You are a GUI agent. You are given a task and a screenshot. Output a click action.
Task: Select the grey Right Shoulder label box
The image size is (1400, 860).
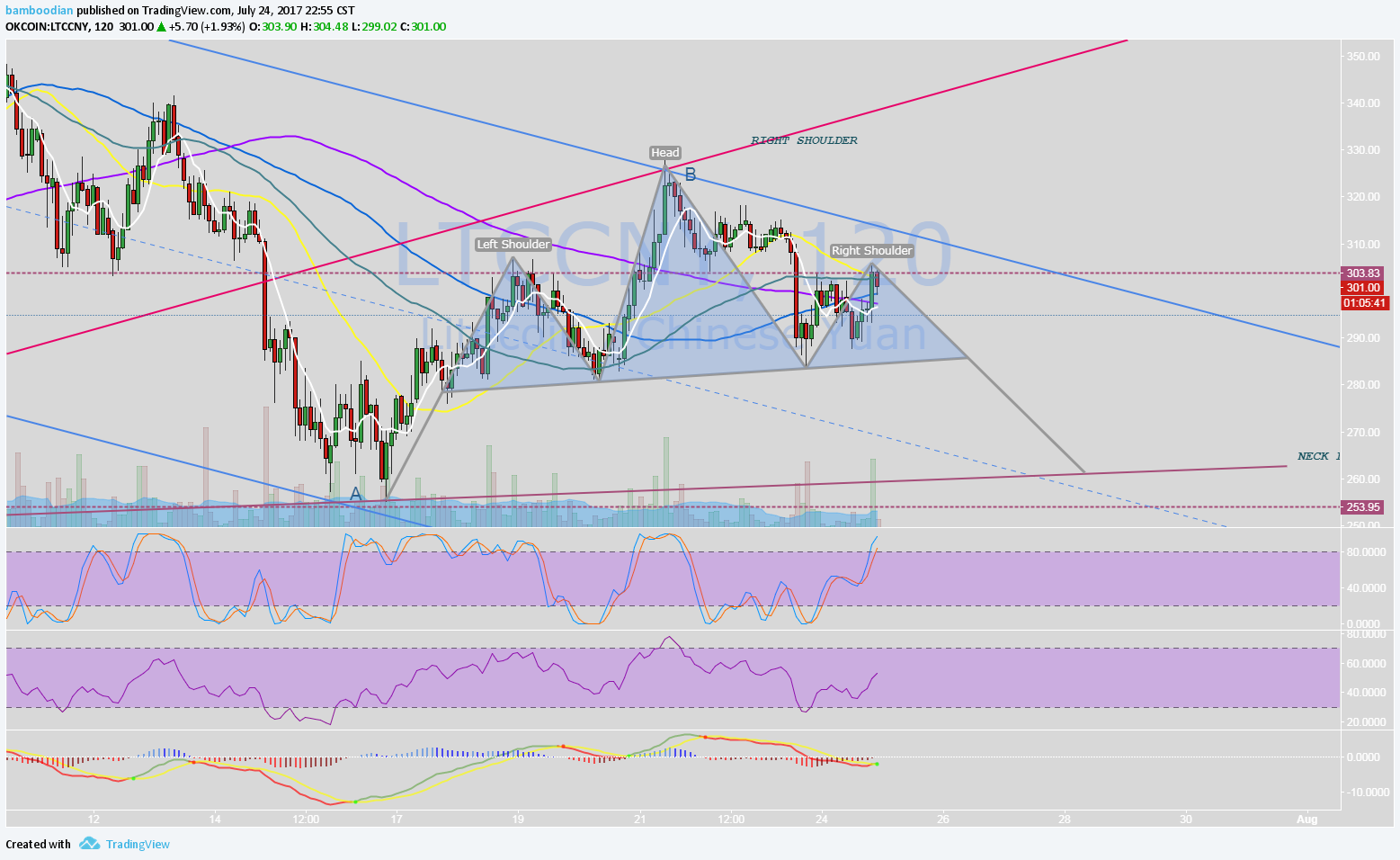click(872, 251)
